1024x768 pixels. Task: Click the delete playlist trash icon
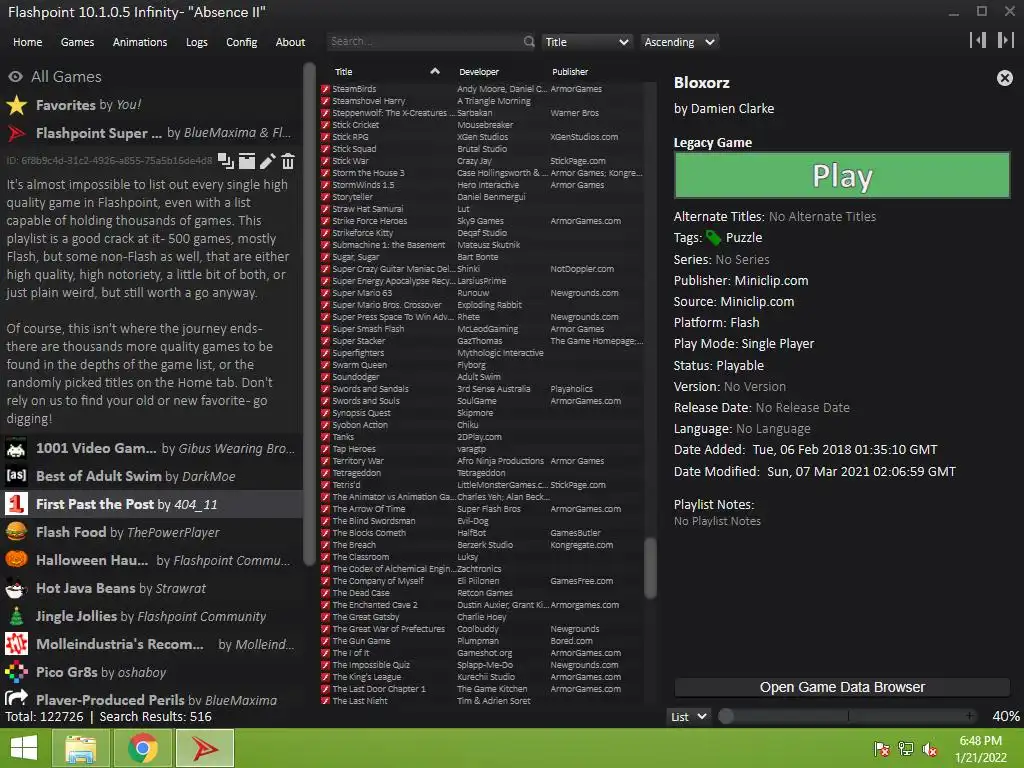click(288, 160)
